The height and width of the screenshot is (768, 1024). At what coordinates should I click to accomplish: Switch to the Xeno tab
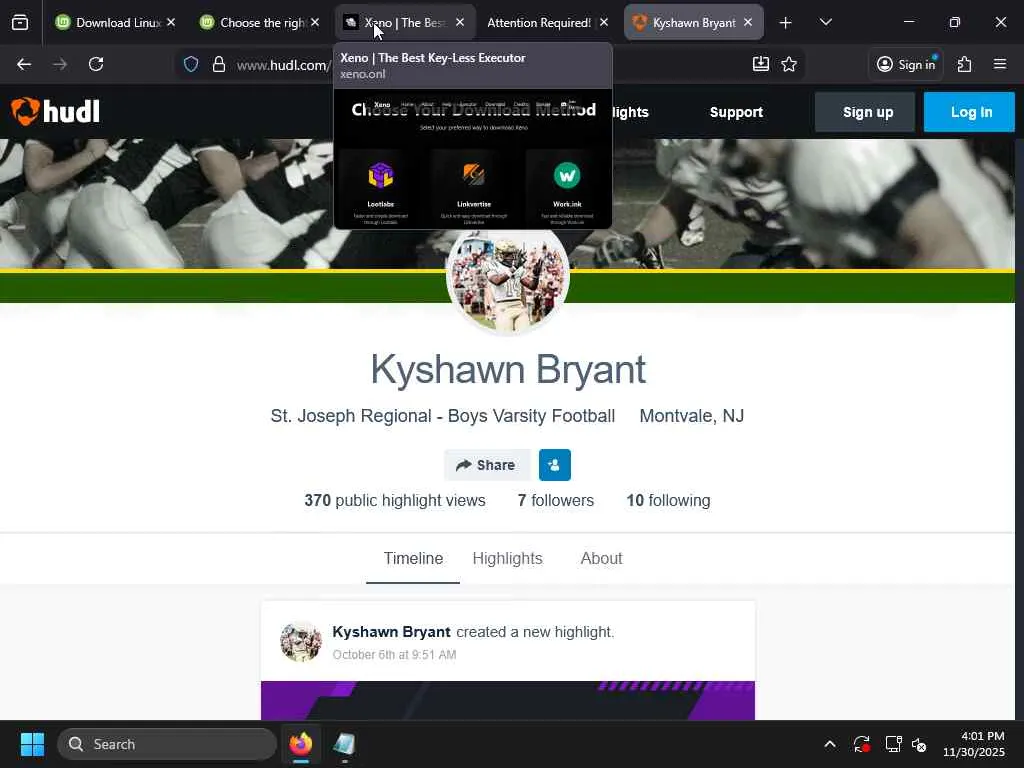click(x=405, y=22)
